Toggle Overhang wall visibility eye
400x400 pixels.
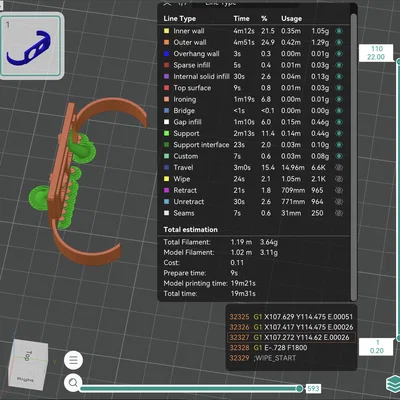click(339, 54)
